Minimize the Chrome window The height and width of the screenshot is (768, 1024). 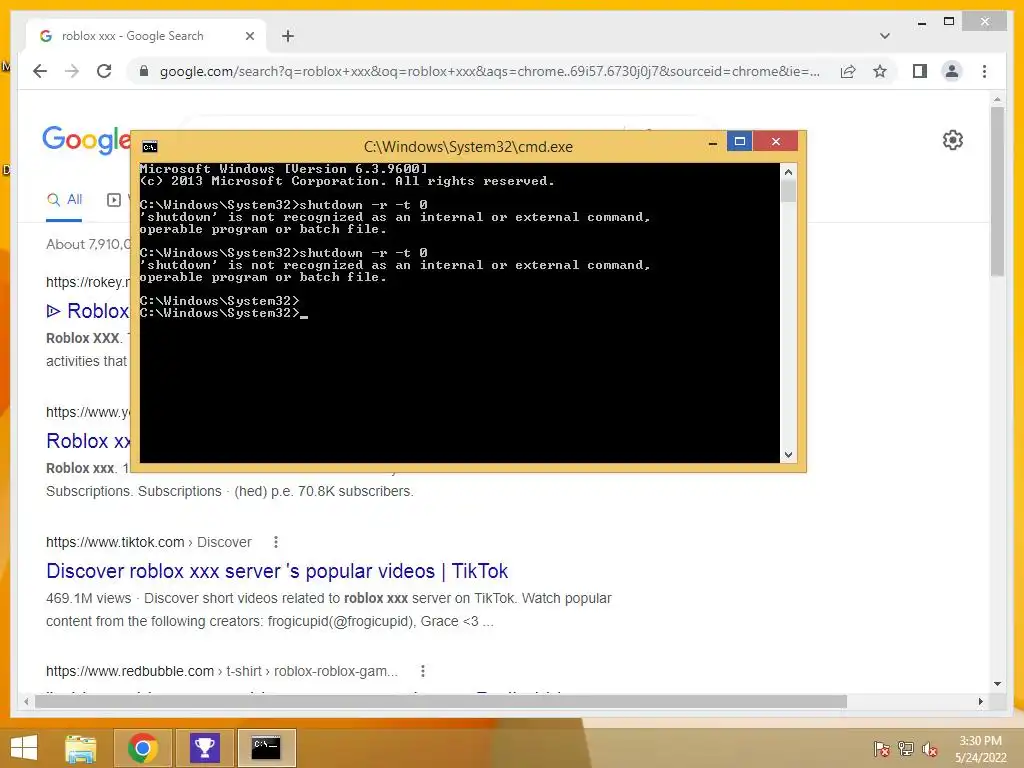(921, 22)
